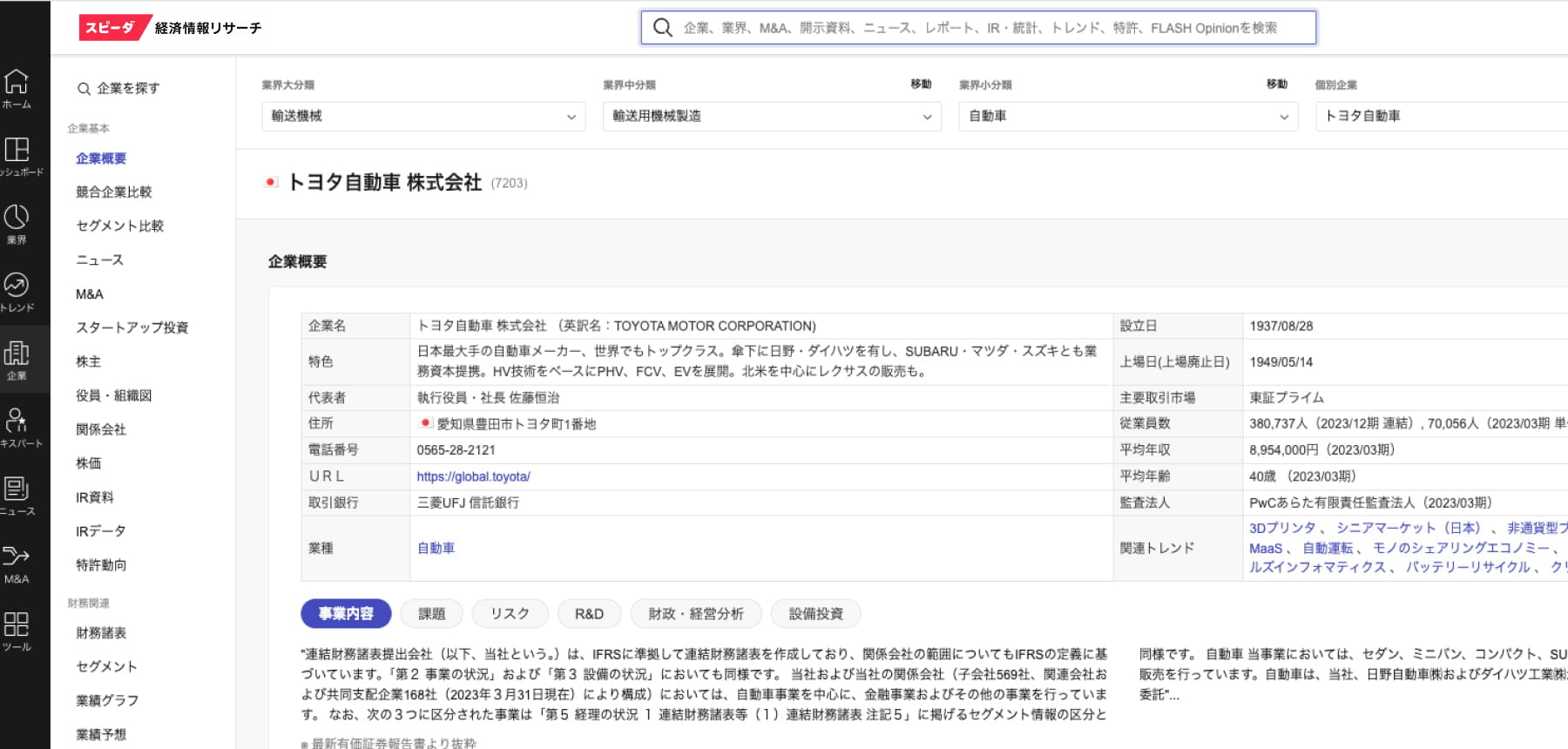Click 東証プライム market value
The height and width of the screenshot is (749, 1568).
pos(1287,398)
